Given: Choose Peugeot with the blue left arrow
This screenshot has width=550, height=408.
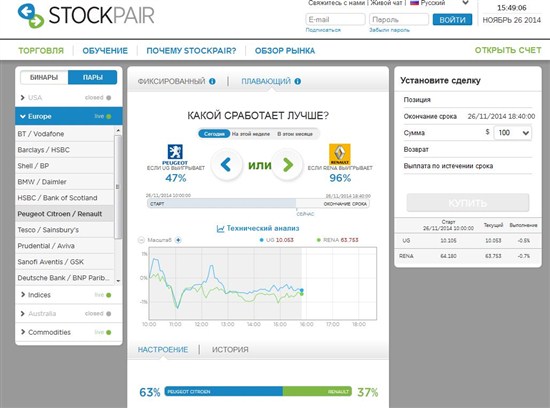Looking at the screenshot, I should [x=227, y=165].
